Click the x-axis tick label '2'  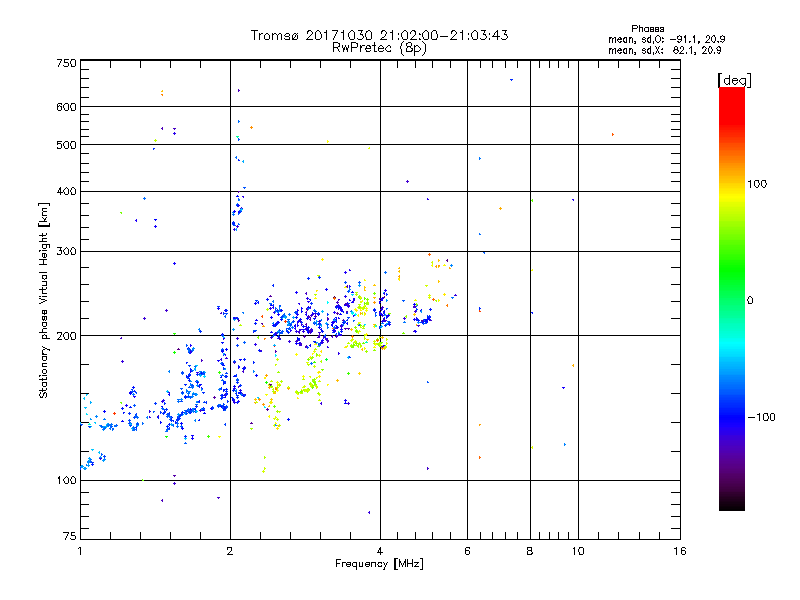(230, 551)
